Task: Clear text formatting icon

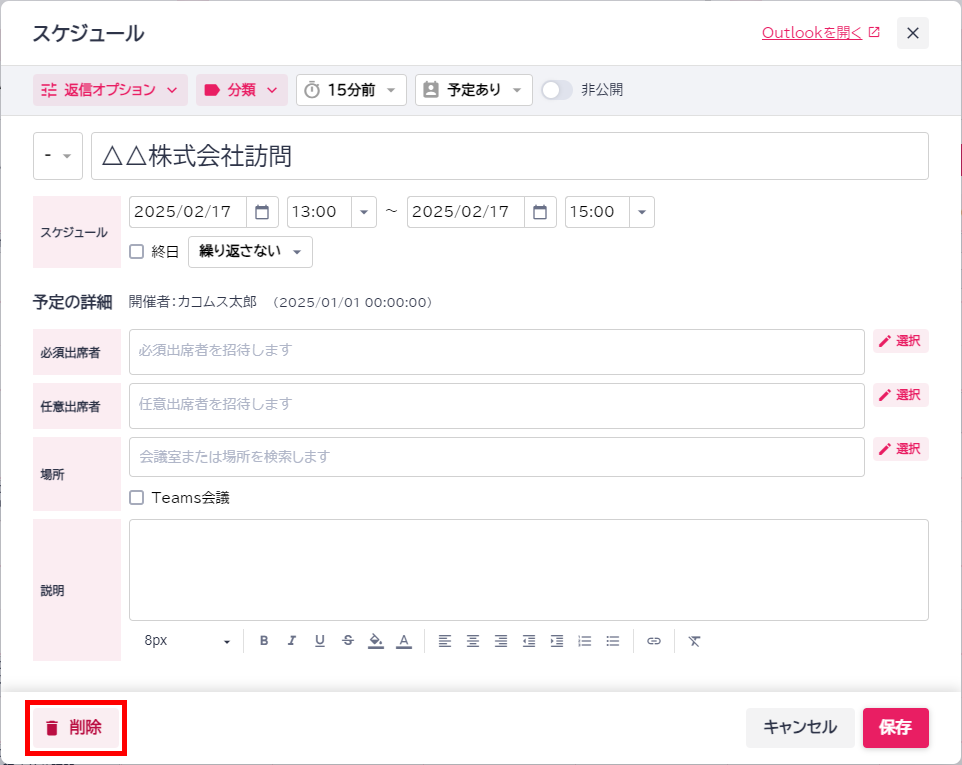Action: pyautogui.click(x=695, y=640)
